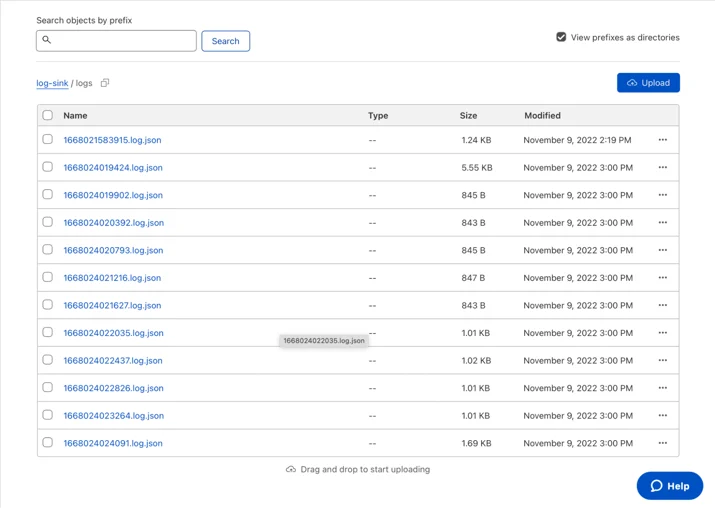Viewport: 715px width, 508px height.
Task: Click the Search button
Action: coord(225,41)
